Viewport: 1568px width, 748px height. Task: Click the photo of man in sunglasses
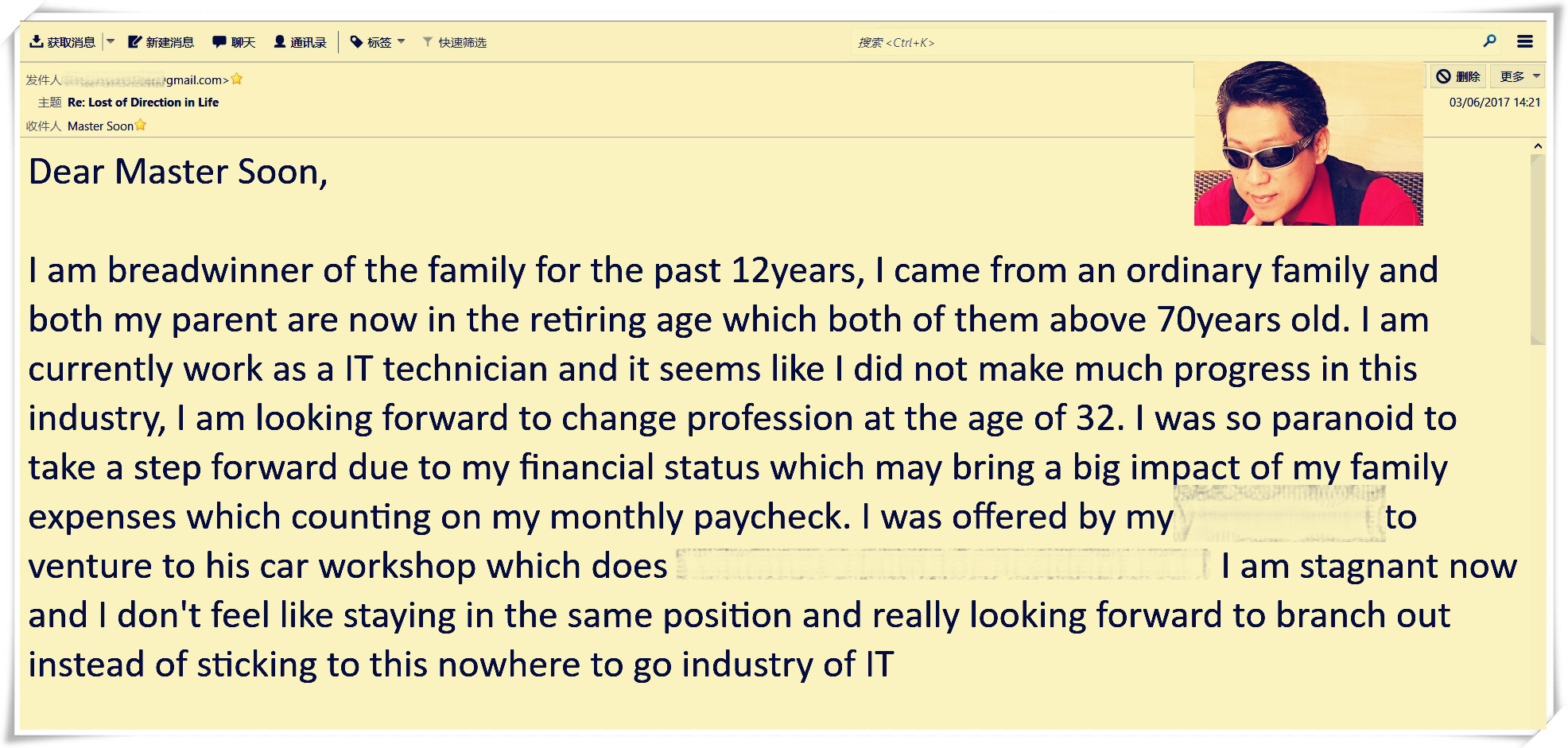click(1308, 144)
